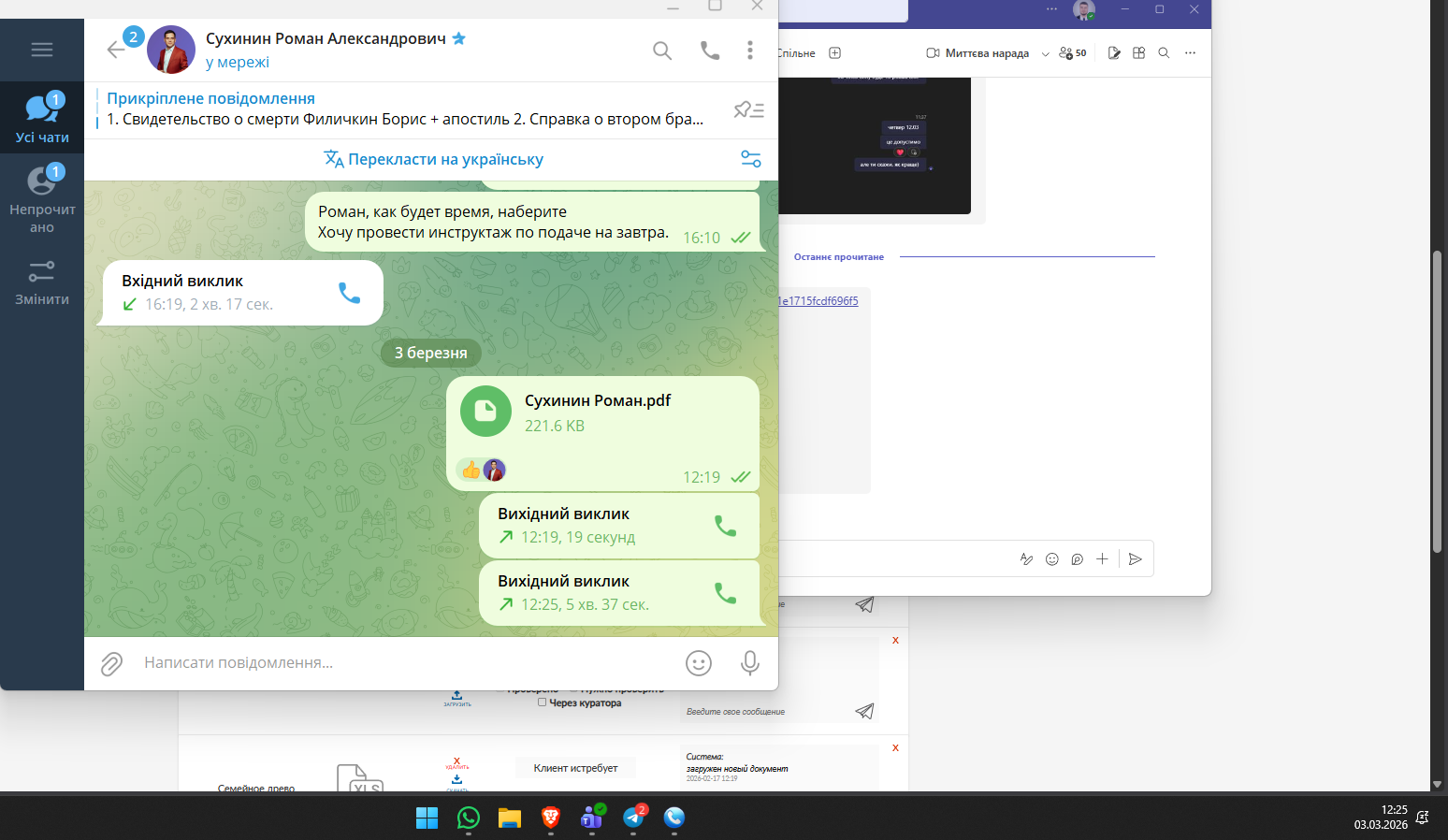Open File Explorer from the taskbar
The image size is (1448, 840).
[x=509, y=818]
